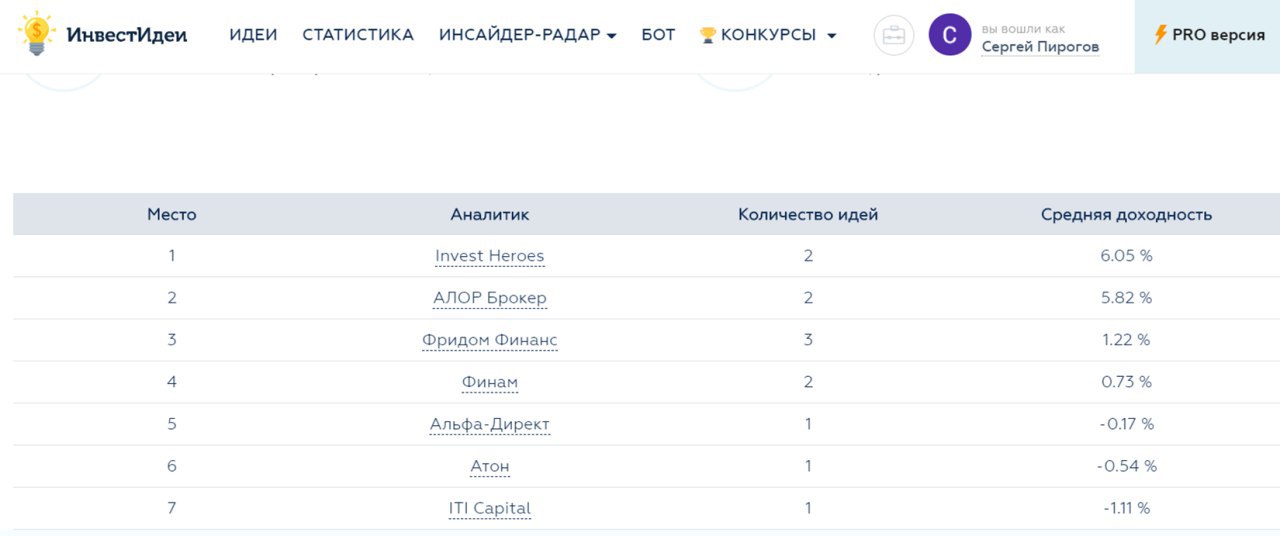1280x536 pixels.
Task: Open the ITI Capital analyst page
Action: pos(490,508)
